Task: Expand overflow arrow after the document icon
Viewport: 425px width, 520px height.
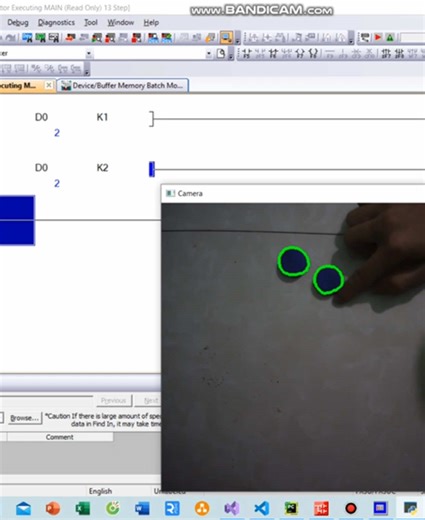Action: (x=231, y=54)
